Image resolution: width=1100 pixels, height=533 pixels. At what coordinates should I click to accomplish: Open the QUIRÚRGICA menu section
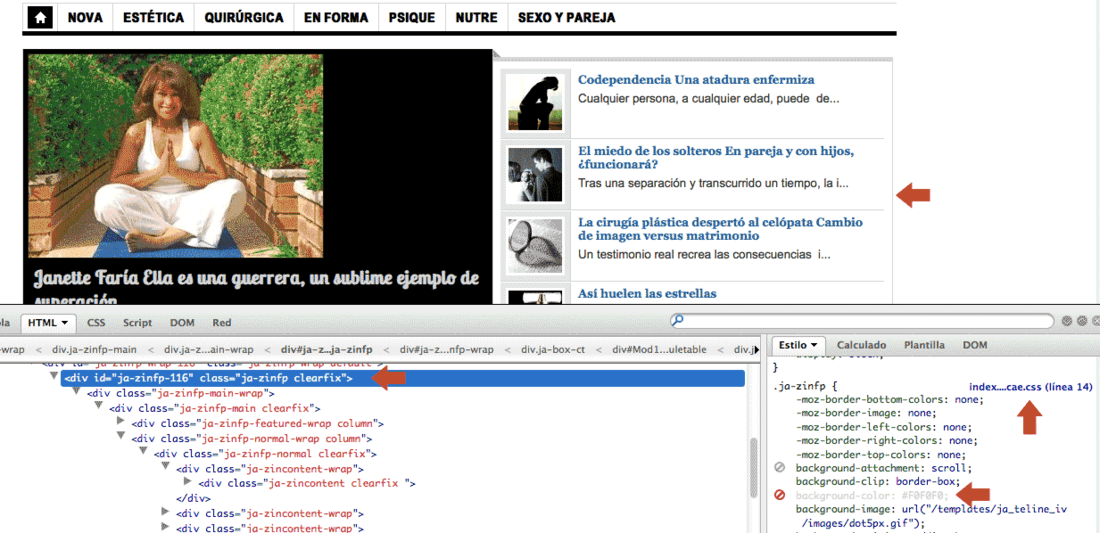coord(244,18)
